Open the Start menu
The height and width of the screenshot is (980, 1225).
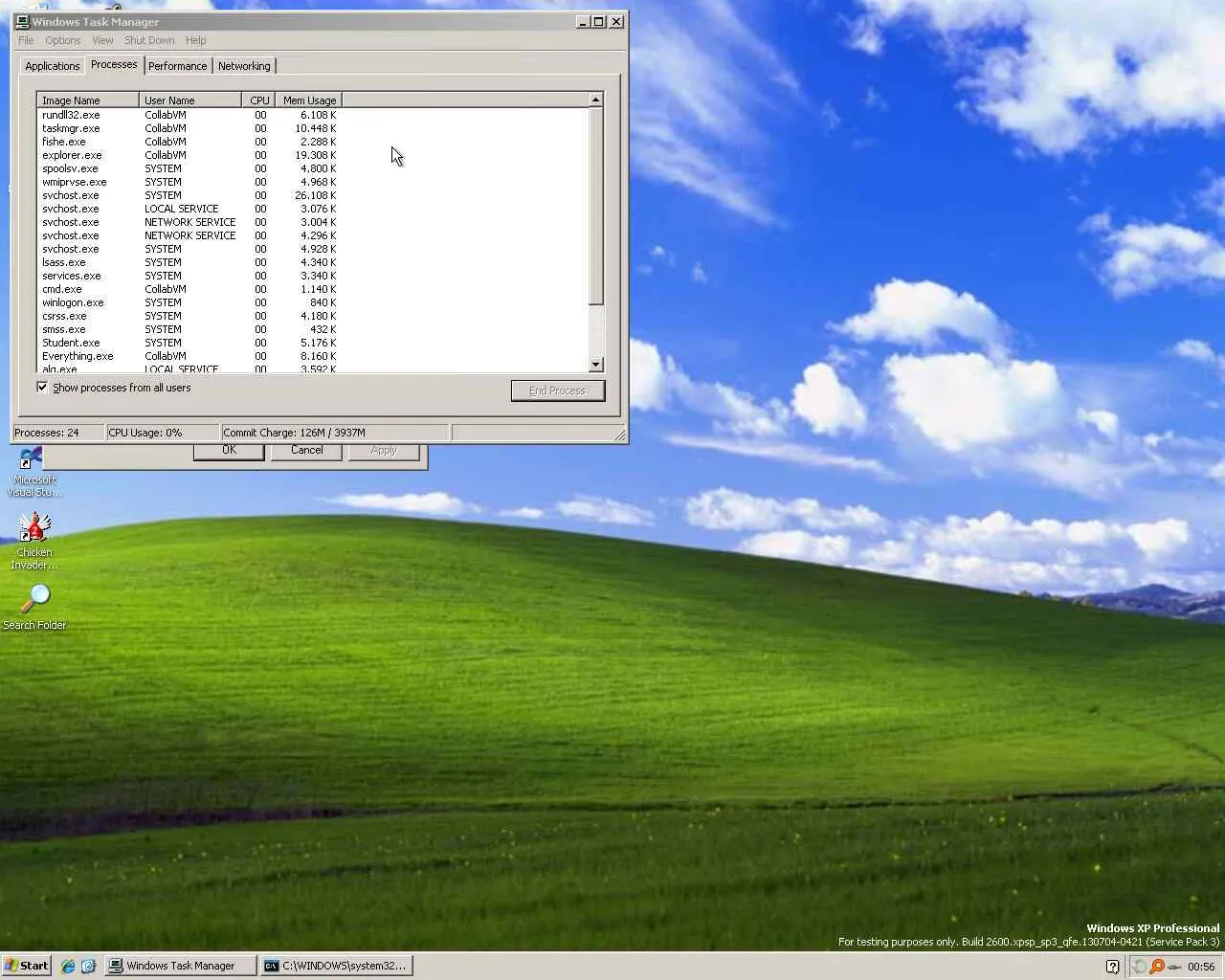pyautogui.click(x=27, y=966)
